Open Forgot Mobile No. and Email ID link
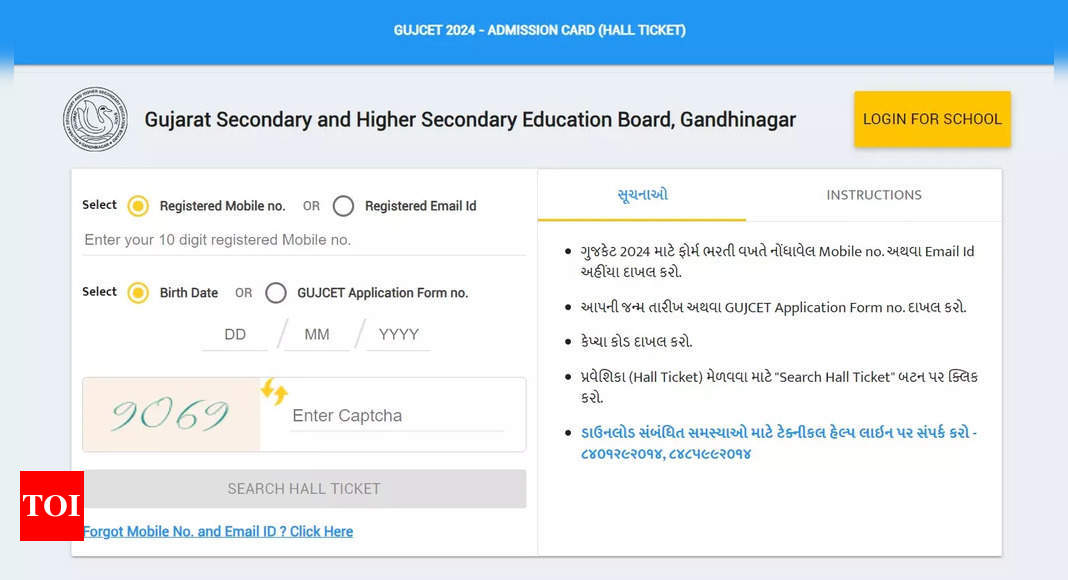Viewport: 1068px width, 580px height. (218, 531)
